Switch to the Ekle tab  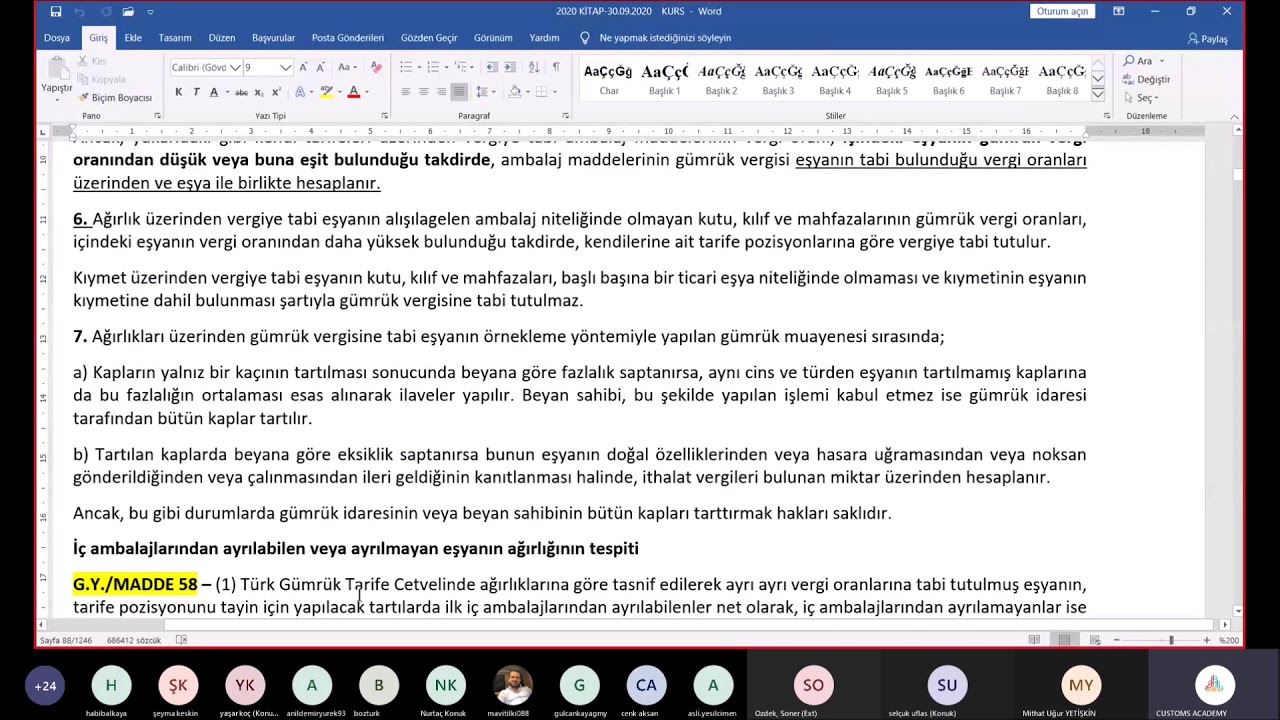(x=133, y=38)
